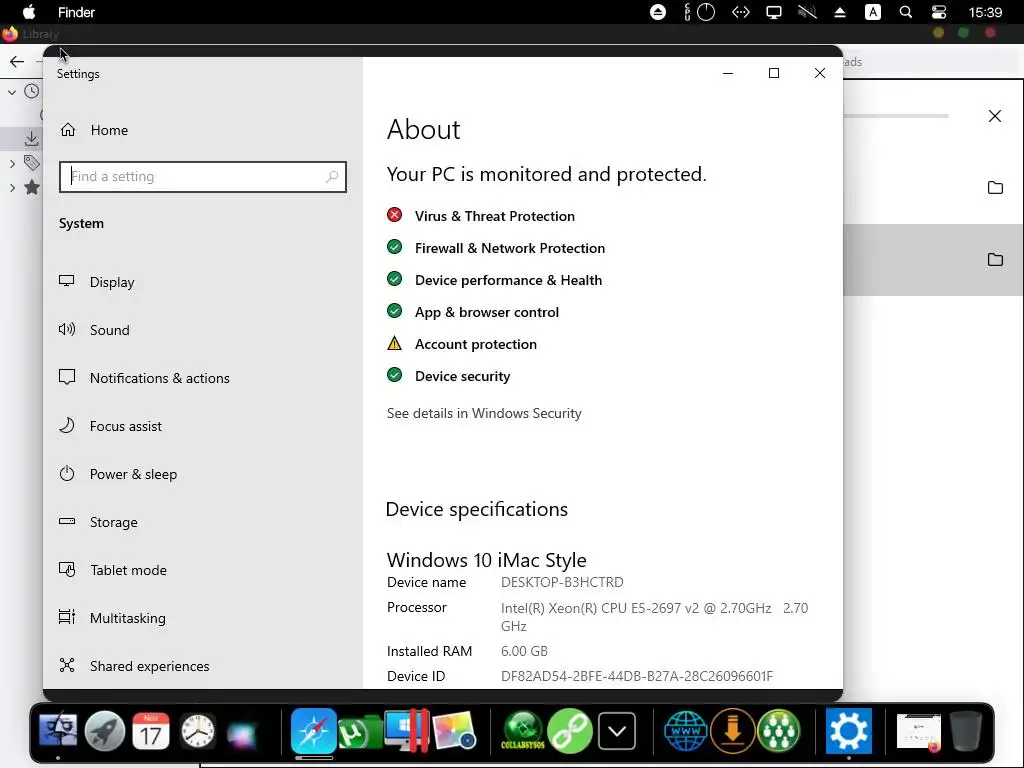Open the Collabsysos globe in dock

[x=522, y=730]
